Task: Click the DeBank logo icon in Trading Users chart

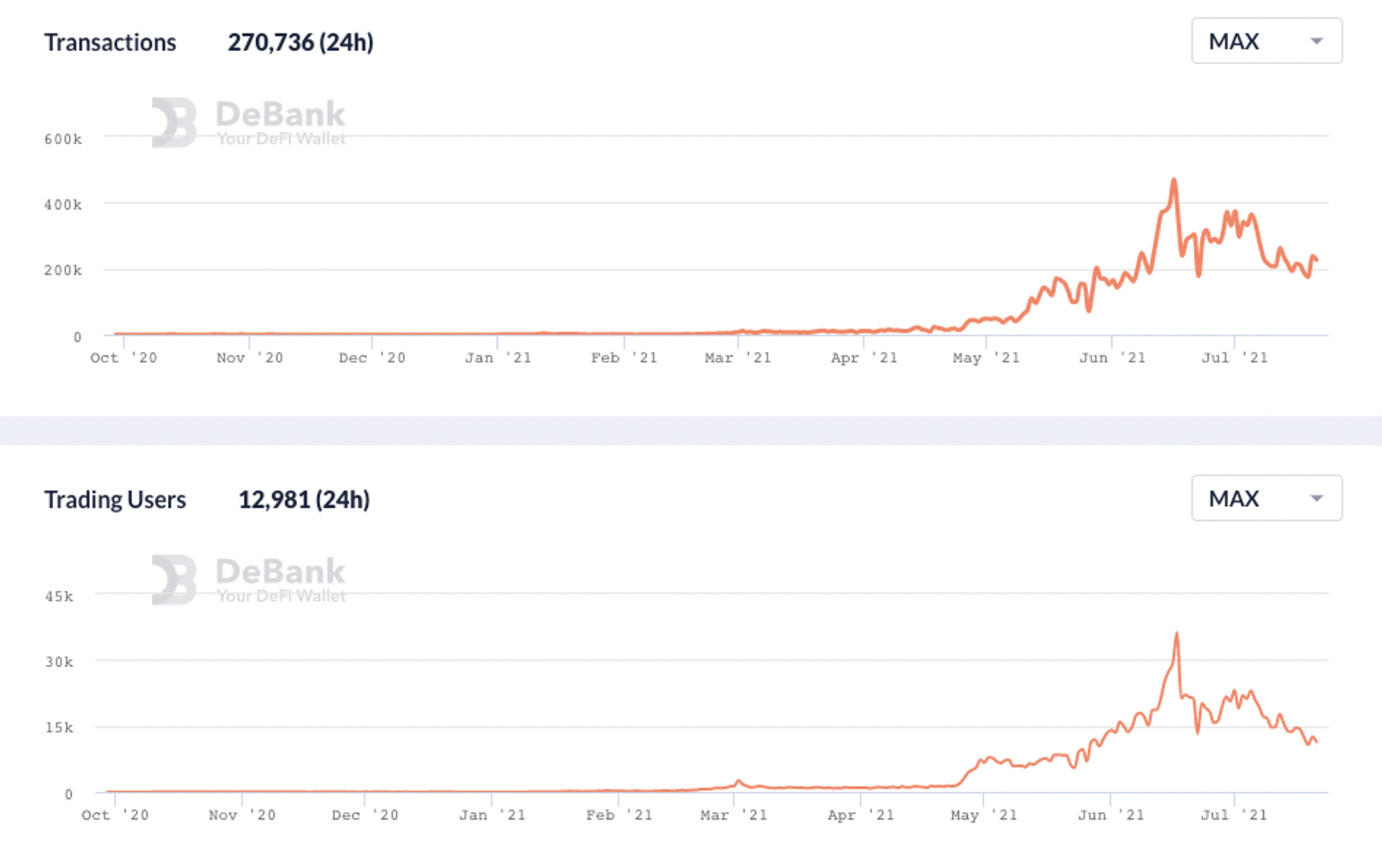Action: (174, 580)
